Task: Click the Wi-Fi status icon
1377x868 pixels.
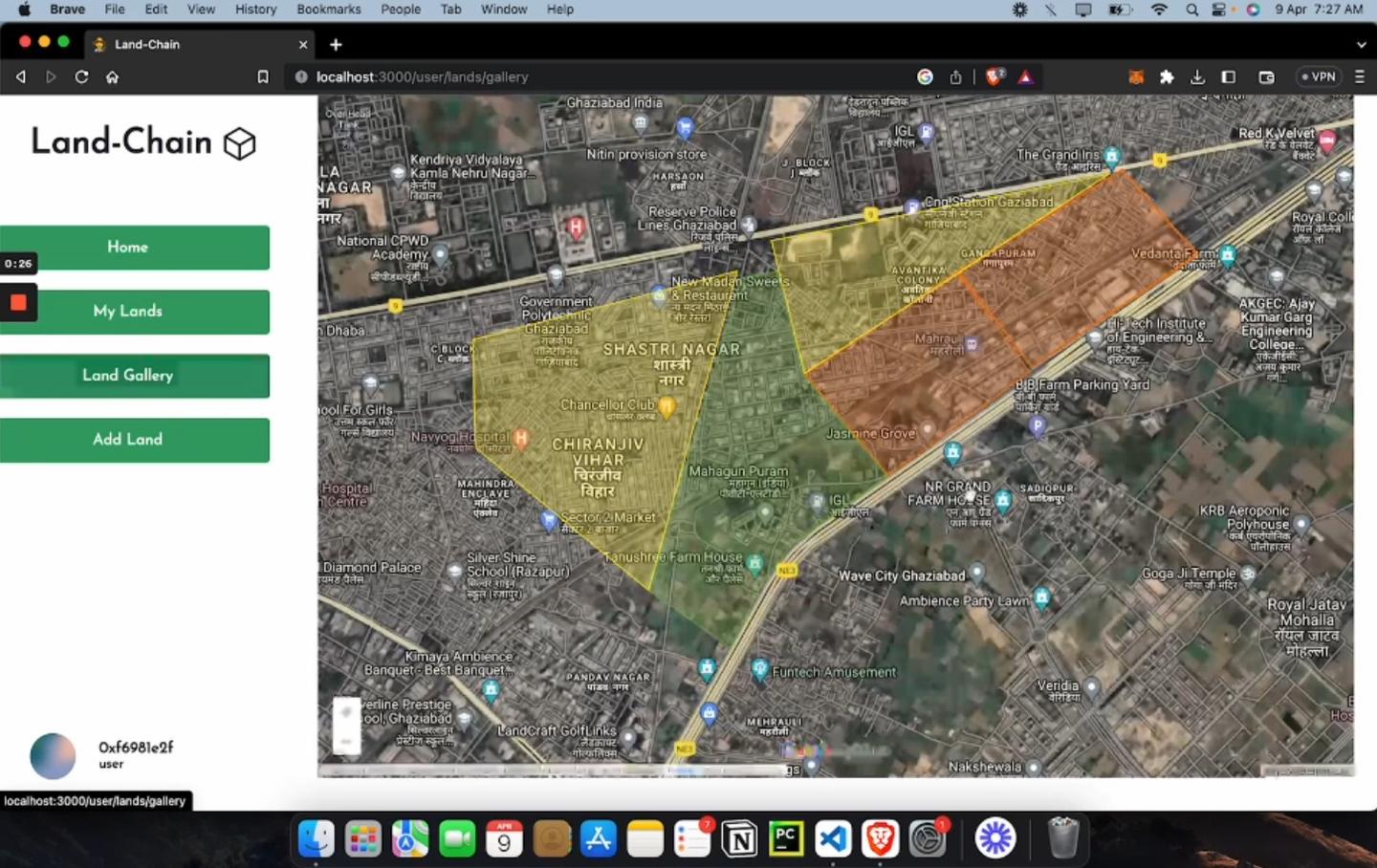Action: coord(1159,10)
